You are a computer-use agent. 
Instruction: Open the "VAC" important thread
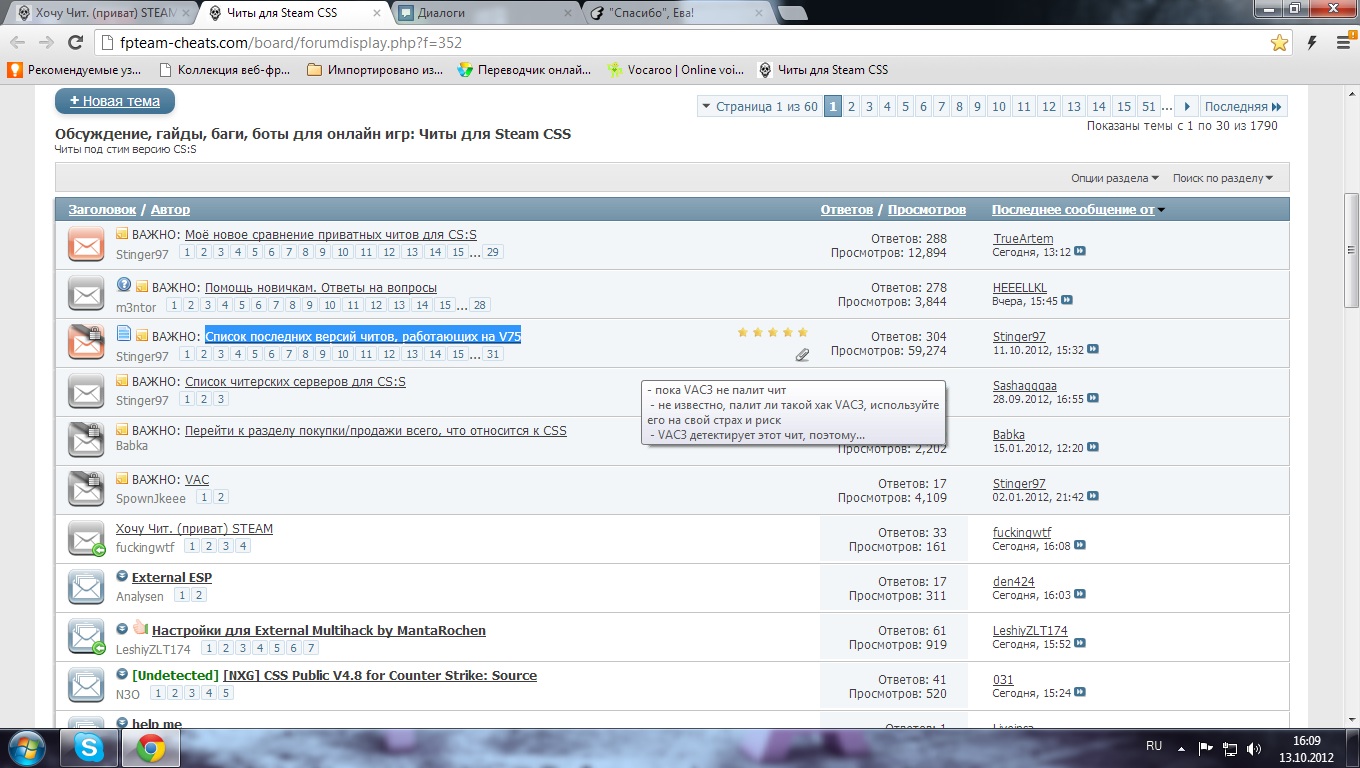point(197,480)
